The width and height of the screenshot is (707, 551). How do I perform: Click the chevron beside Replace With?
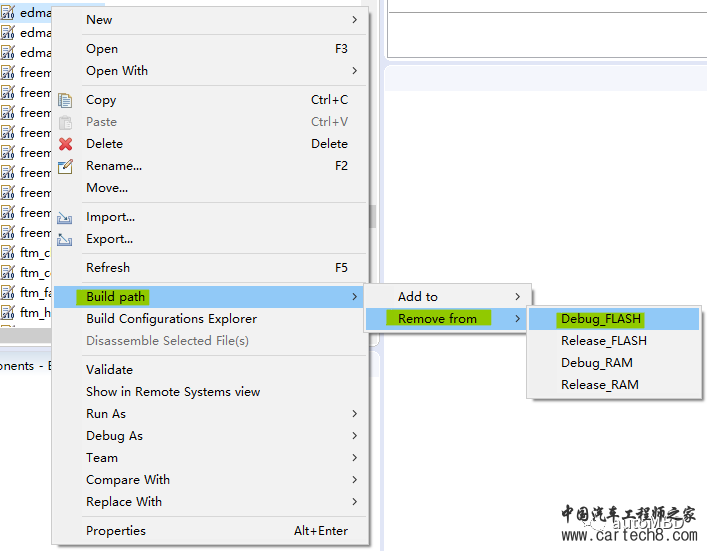point(355,502)
